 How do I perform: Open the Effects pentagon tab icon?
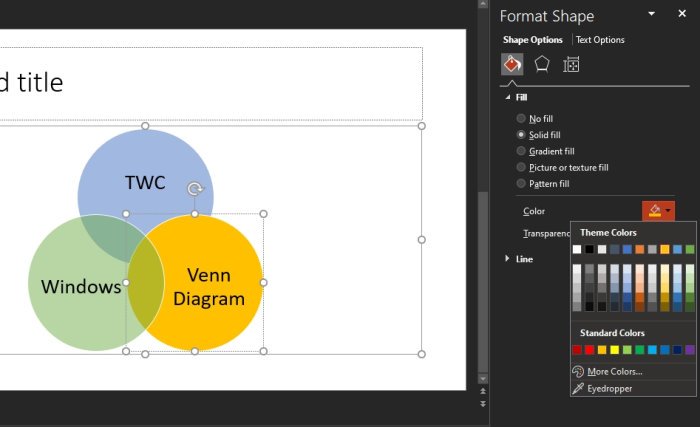pyautogui.click(x=542, y=64)
